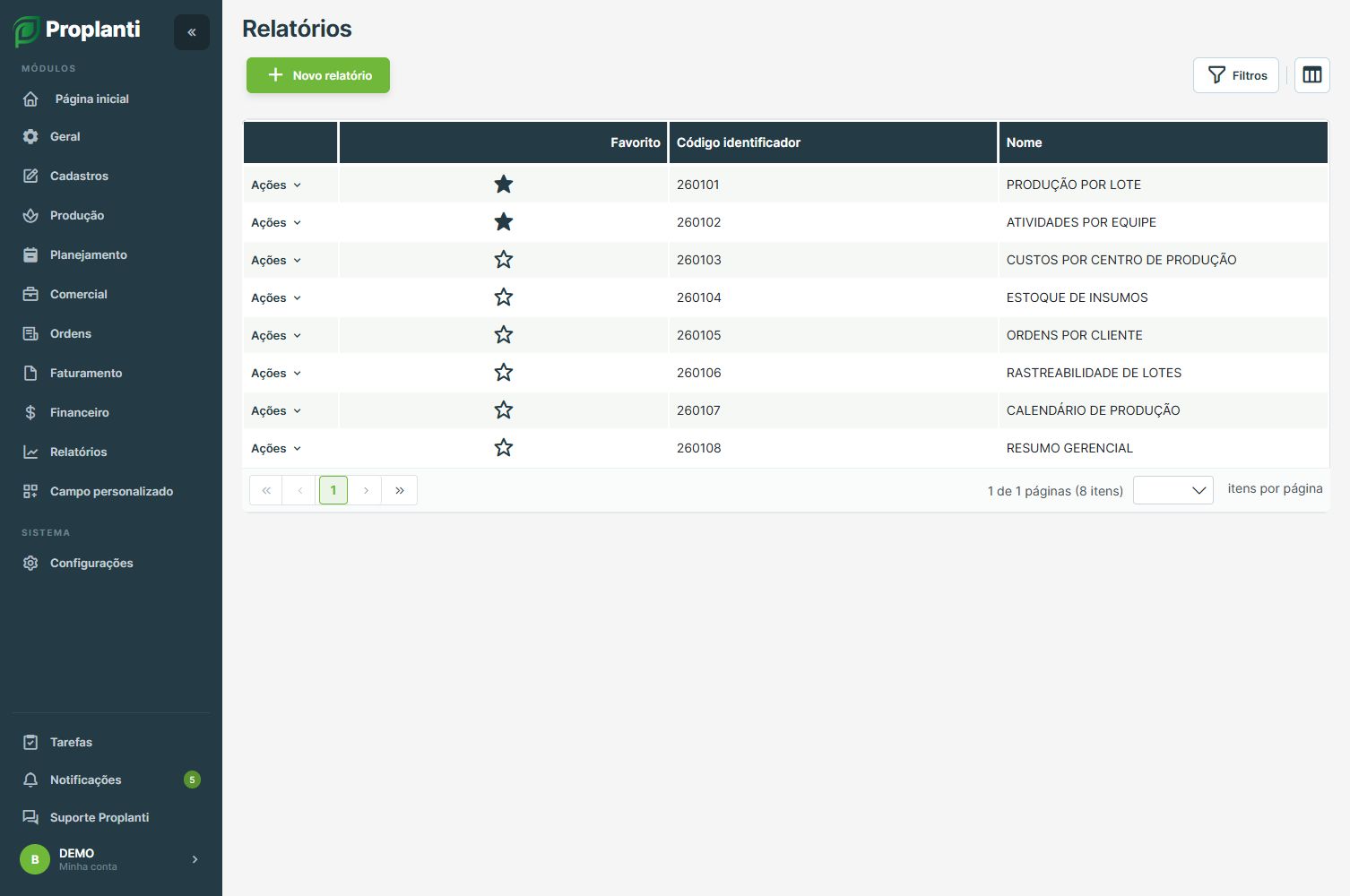1350x896 pixels.
Task: Expand Ações menu for report 260101
Action: (x=276, y=185)
